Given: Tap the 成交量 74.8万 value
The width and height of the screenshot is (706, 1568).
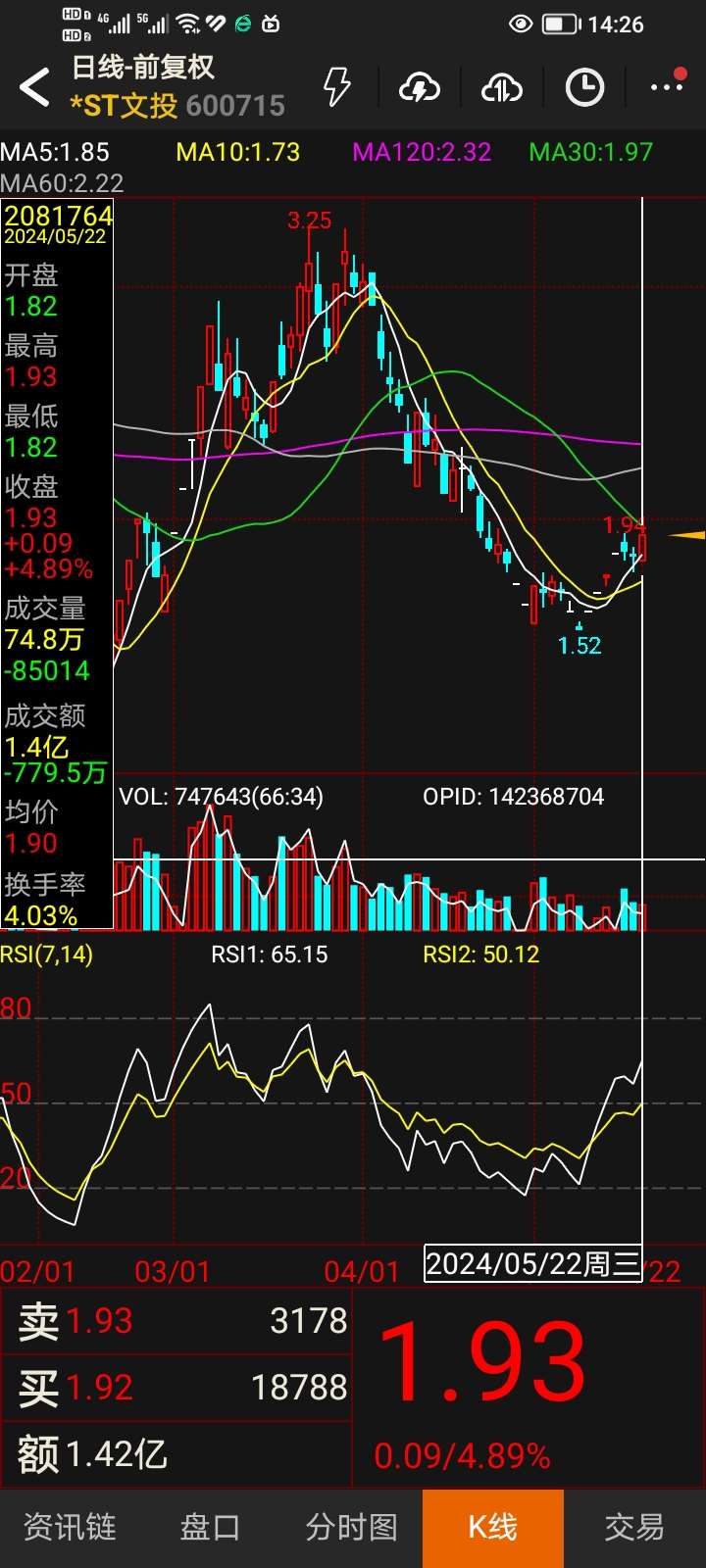Looking at the screenshot, I should point(43,640).
